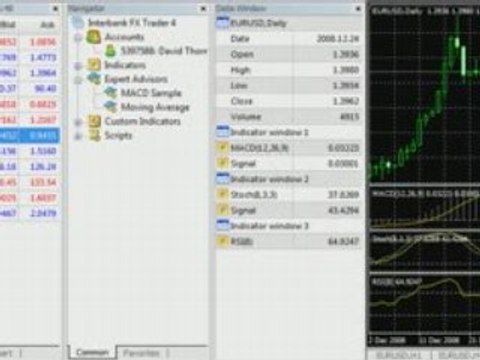Expand the Custom Indicators node
This screenshot has width=480, height=360.
78,122
